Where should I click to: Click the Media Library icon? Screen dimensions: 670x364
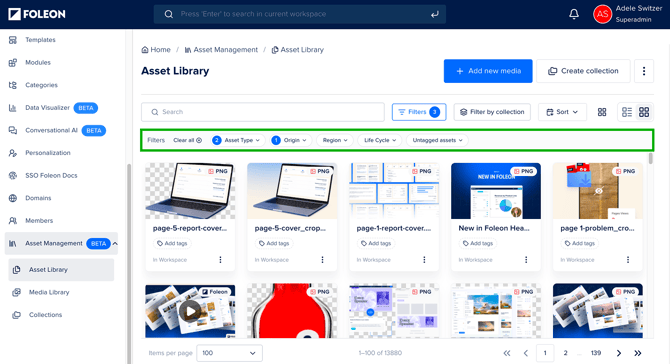click(16, 292)
